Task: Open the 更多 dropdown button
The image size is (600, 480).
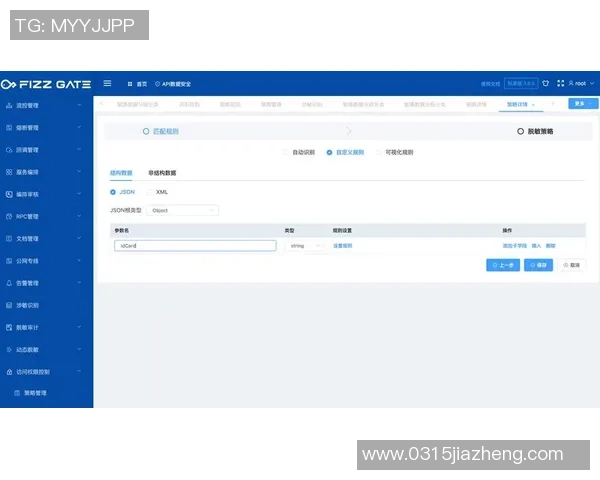Action: (583, 104)
